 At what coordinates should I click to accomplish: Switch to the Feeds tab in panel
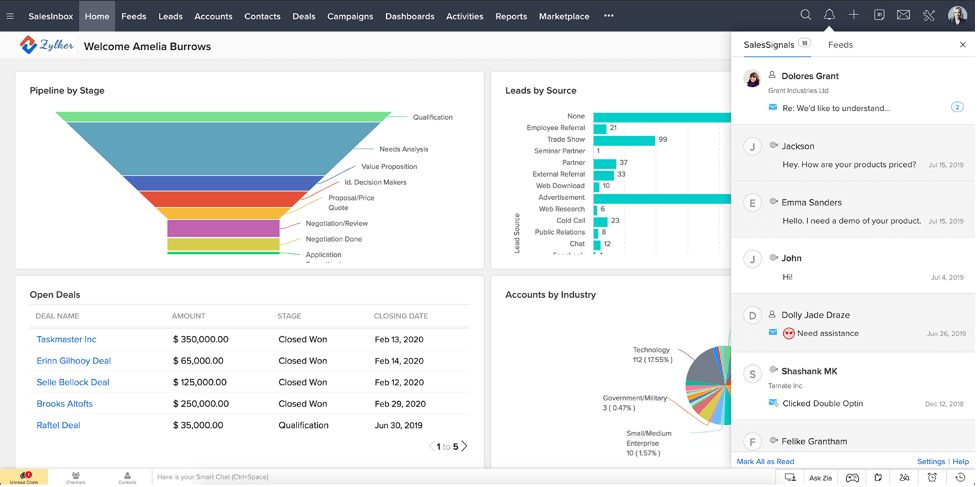(x=840, y=45)
